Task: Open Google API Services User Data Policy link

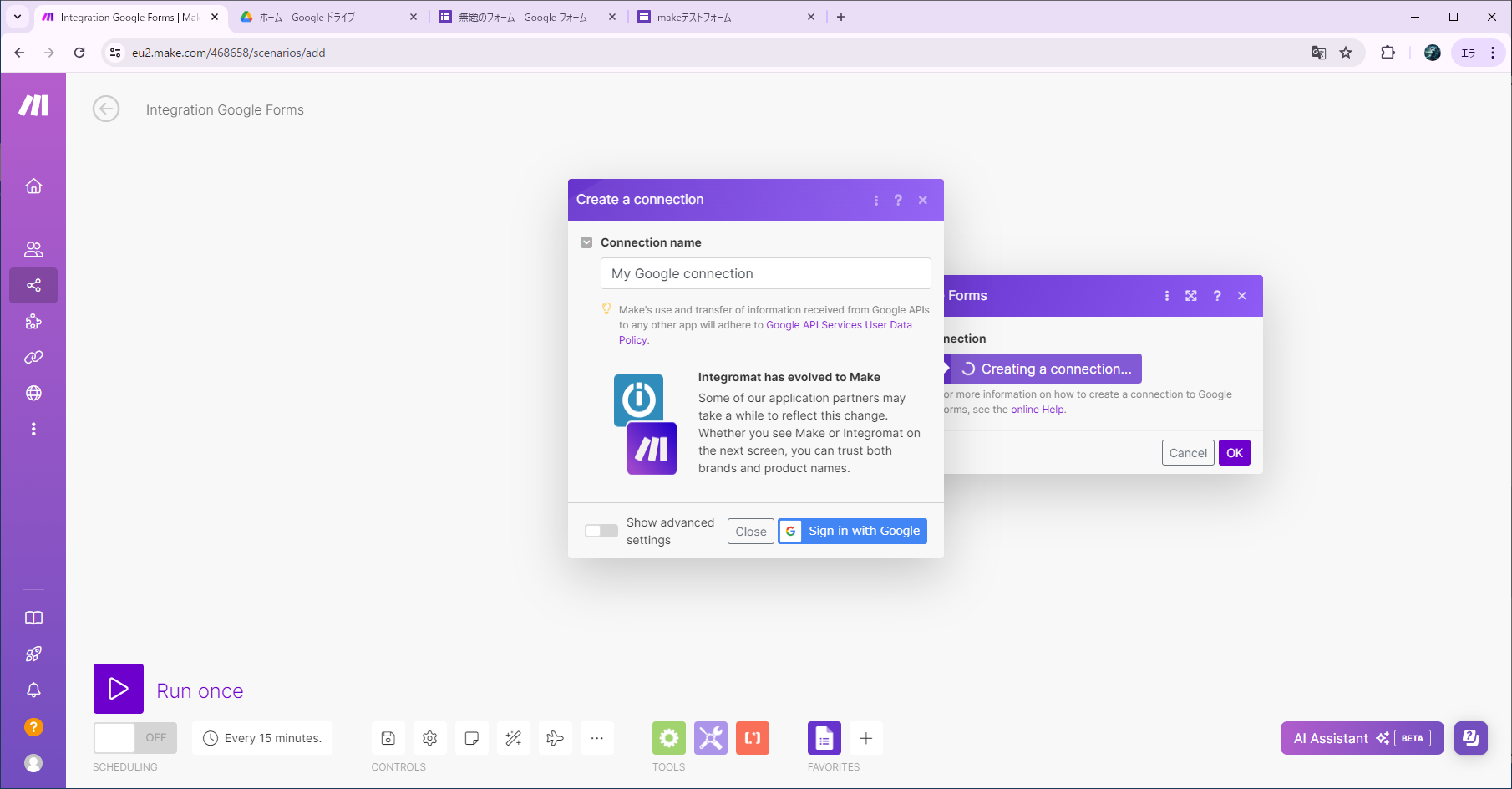Action: 839,325
